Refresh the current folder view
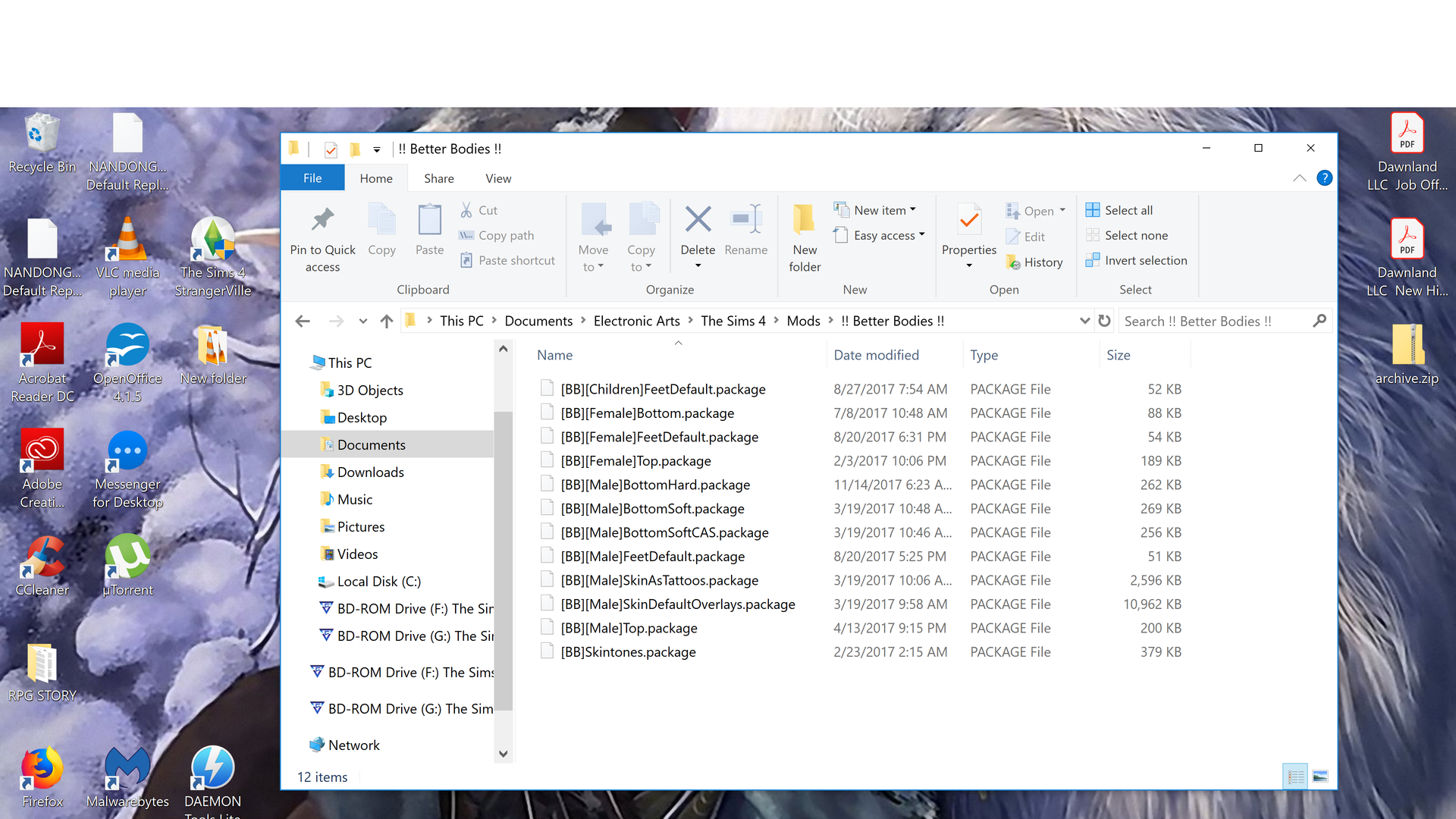1456x819 pixels. point(1104,321)
